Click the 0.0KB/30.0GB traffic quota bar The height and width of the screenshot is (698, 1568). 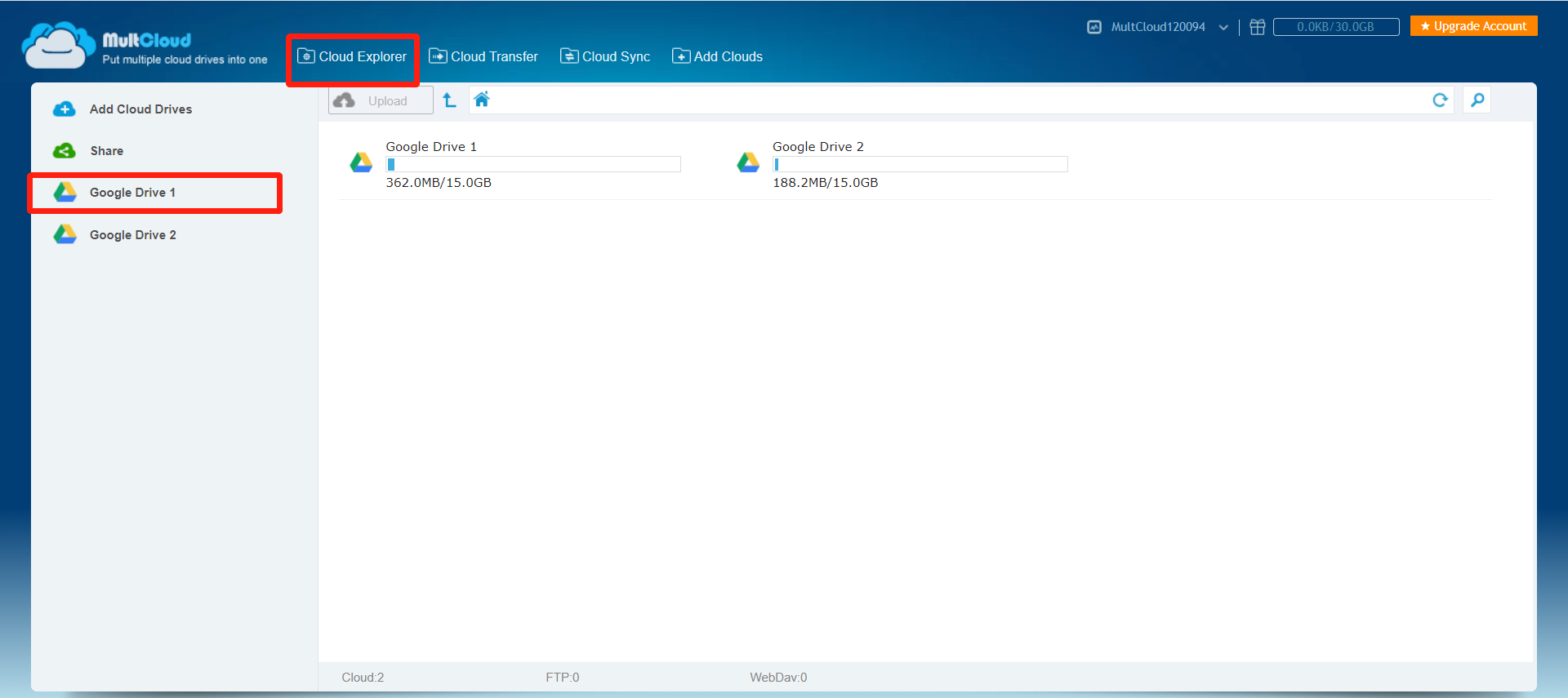pyautogui.click(x=1336, y=27)
